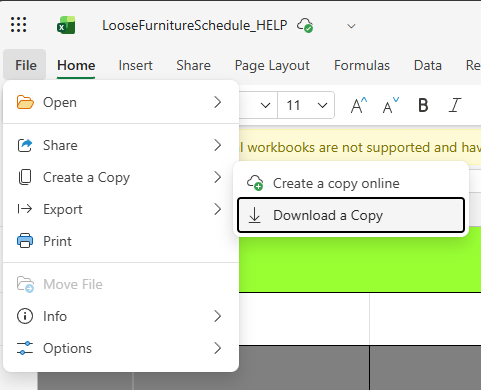Expand the Export submenu chevron
Image resolution: width=481 pixels, height=390 pixels.
(x=217, y=209)
